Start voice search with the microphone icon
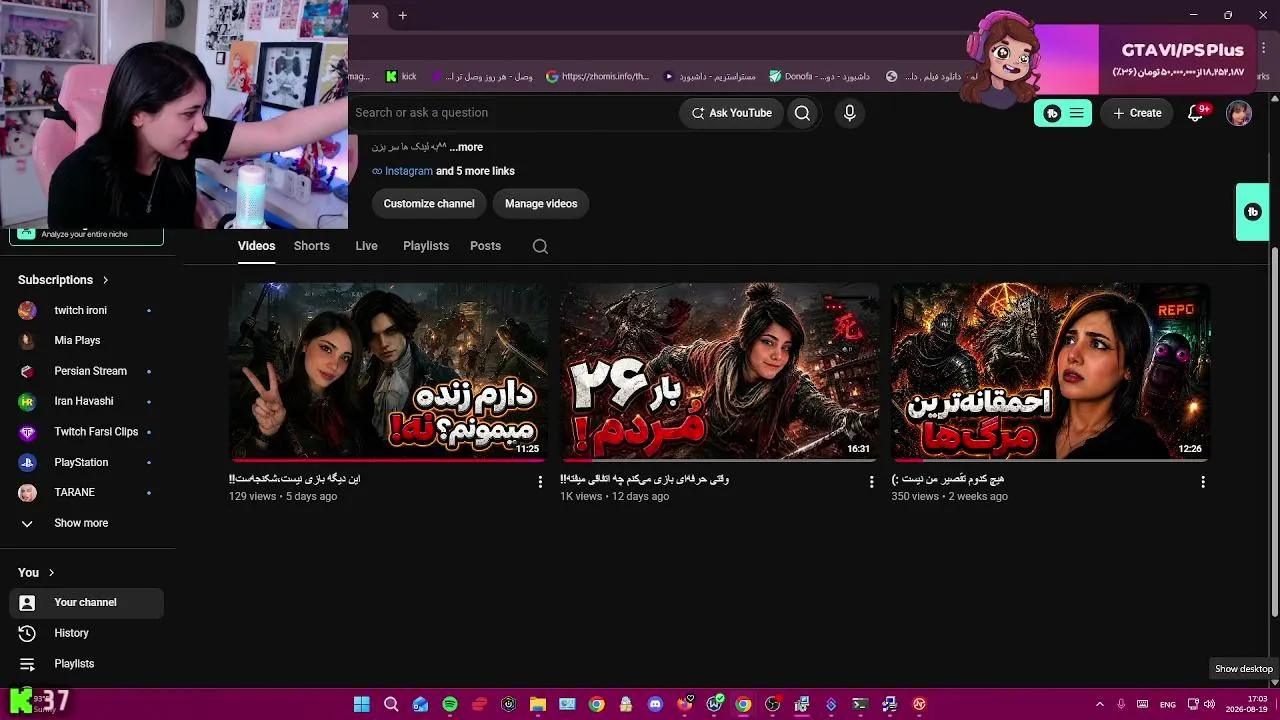Image resolution: width=1280 pixels, height=720 pixels. point(849,113)
